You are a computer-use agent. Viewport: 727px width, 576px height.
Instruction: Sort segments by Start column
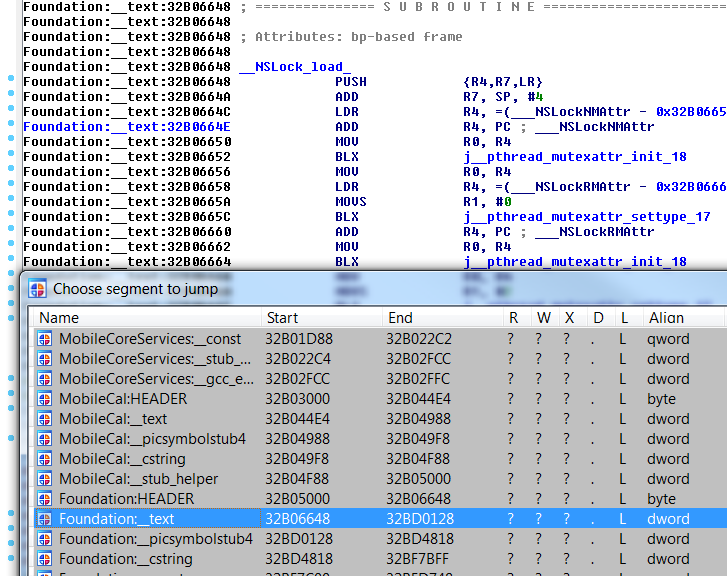tap(322, 318)
